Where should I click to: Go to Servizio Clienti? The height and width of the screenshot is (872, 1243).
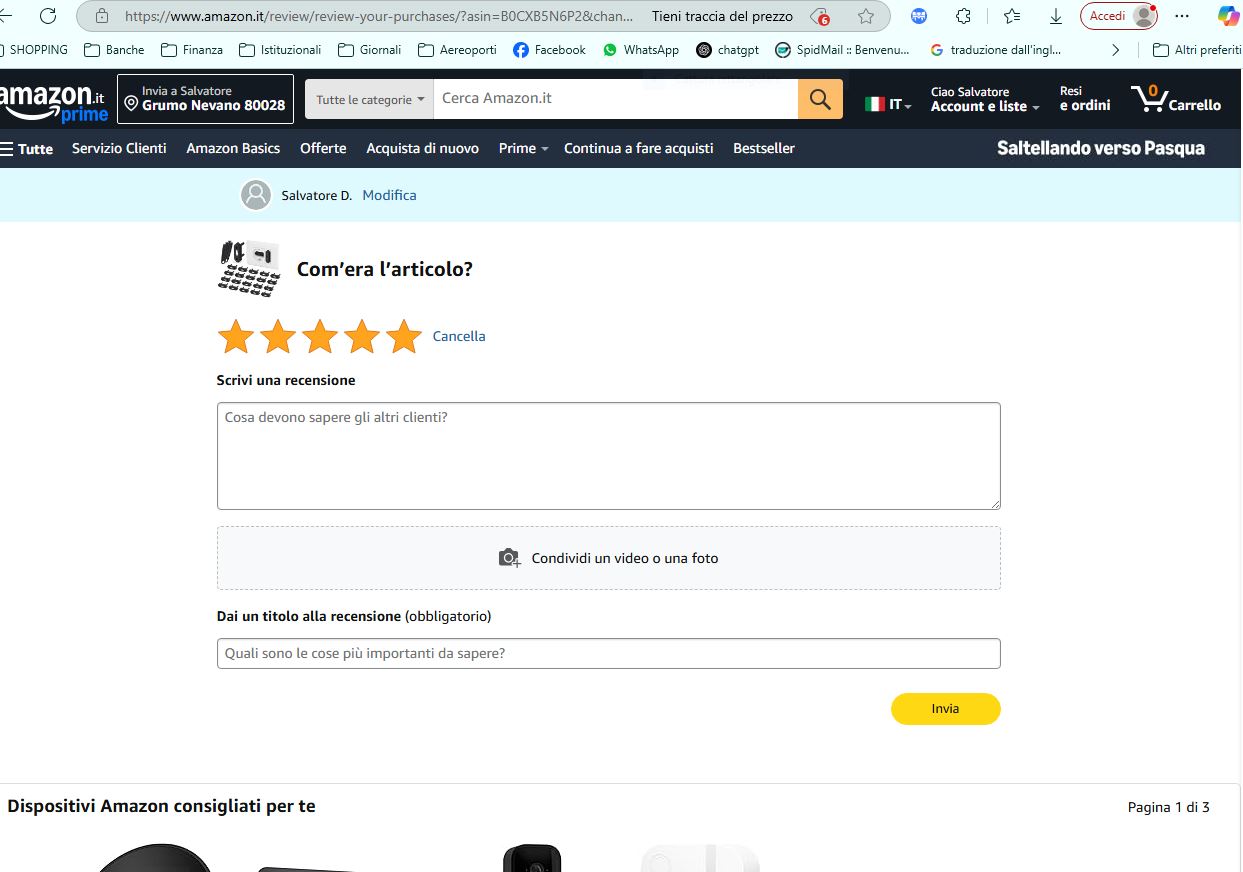[x=119, y=148]
